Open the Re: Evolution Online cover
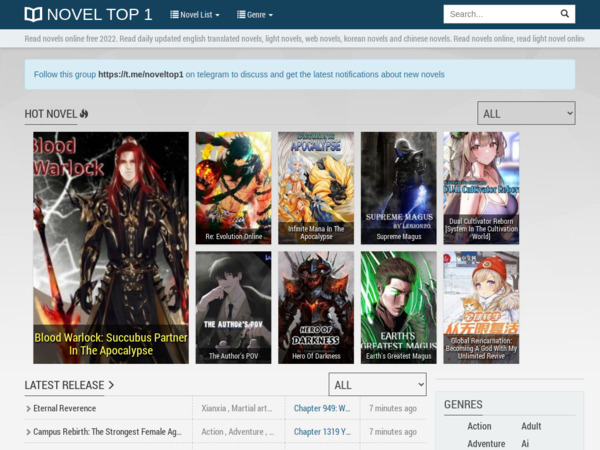 pyautogui.click(x=233, y=188)
